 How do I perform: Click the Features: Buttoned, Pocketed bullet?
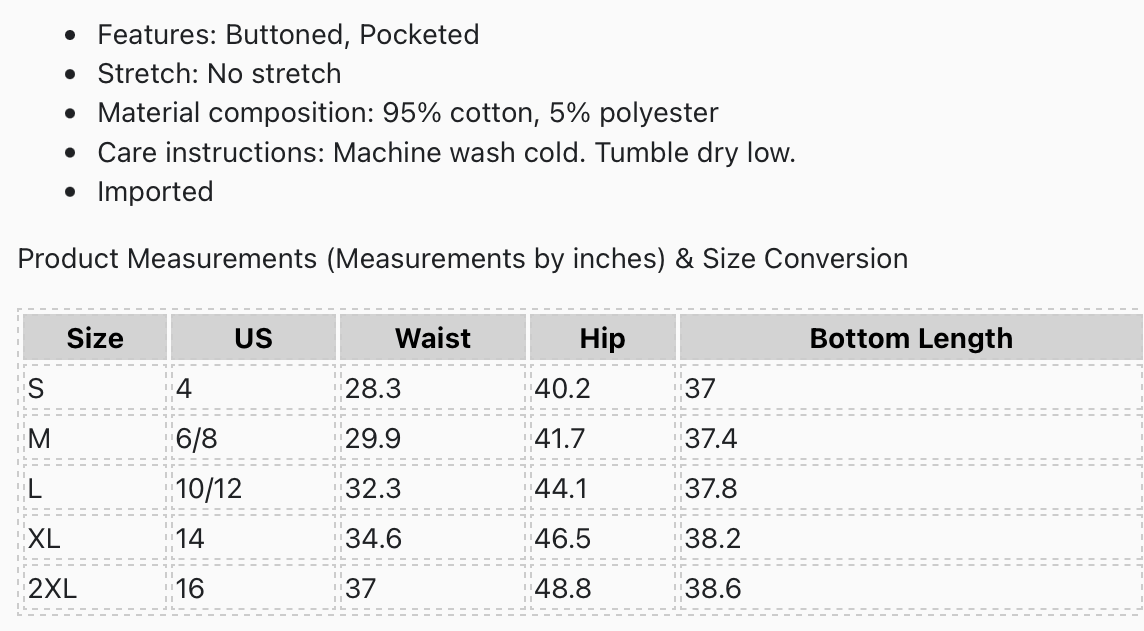(x=288, y=34)
